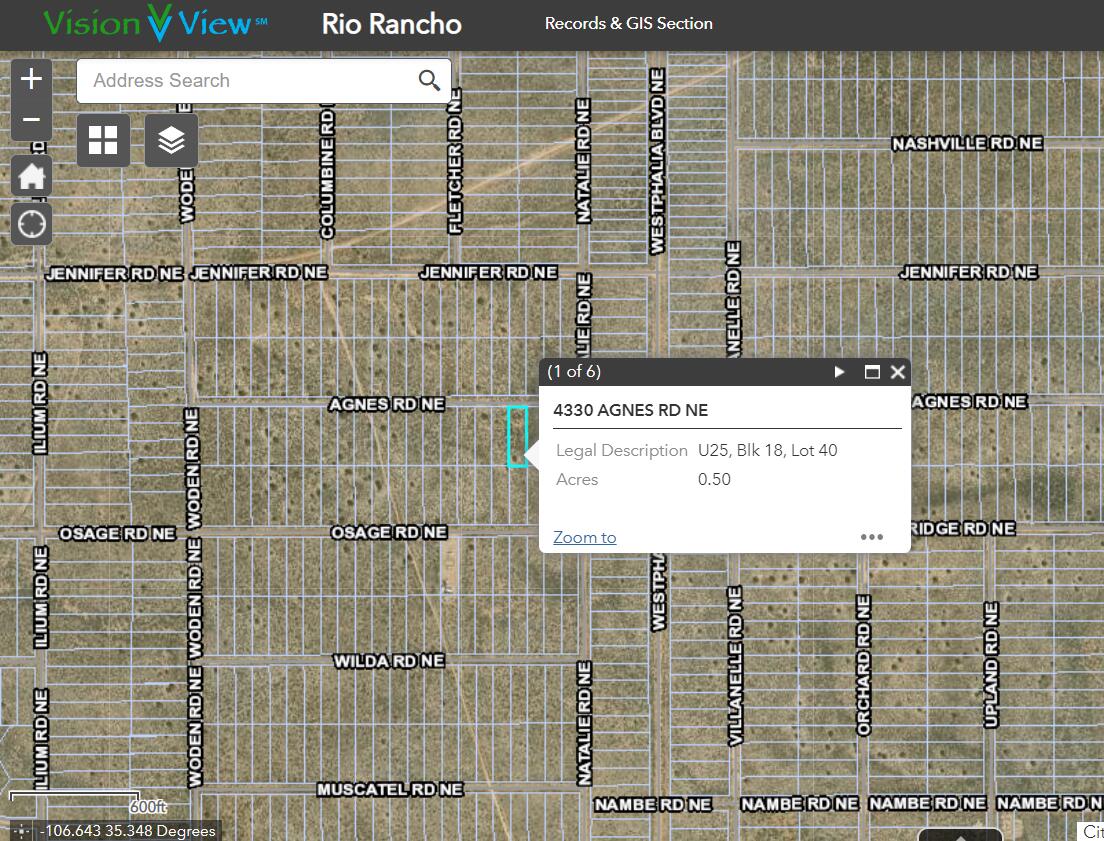Open the basemap gallery grid
Screen dimensions: 1104x841
tap(103, 140)
